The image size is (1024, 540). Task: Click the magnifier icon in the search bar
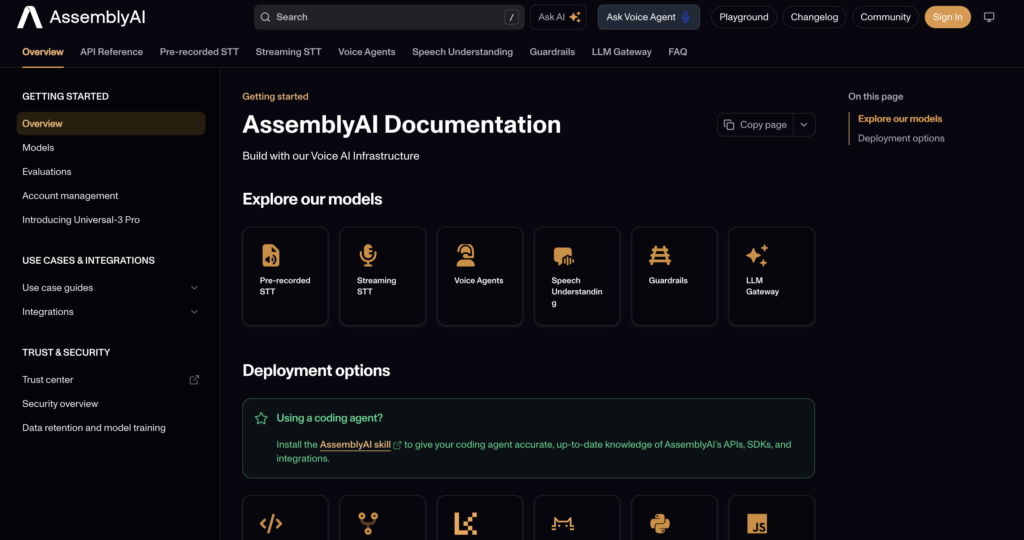point(265,17)
